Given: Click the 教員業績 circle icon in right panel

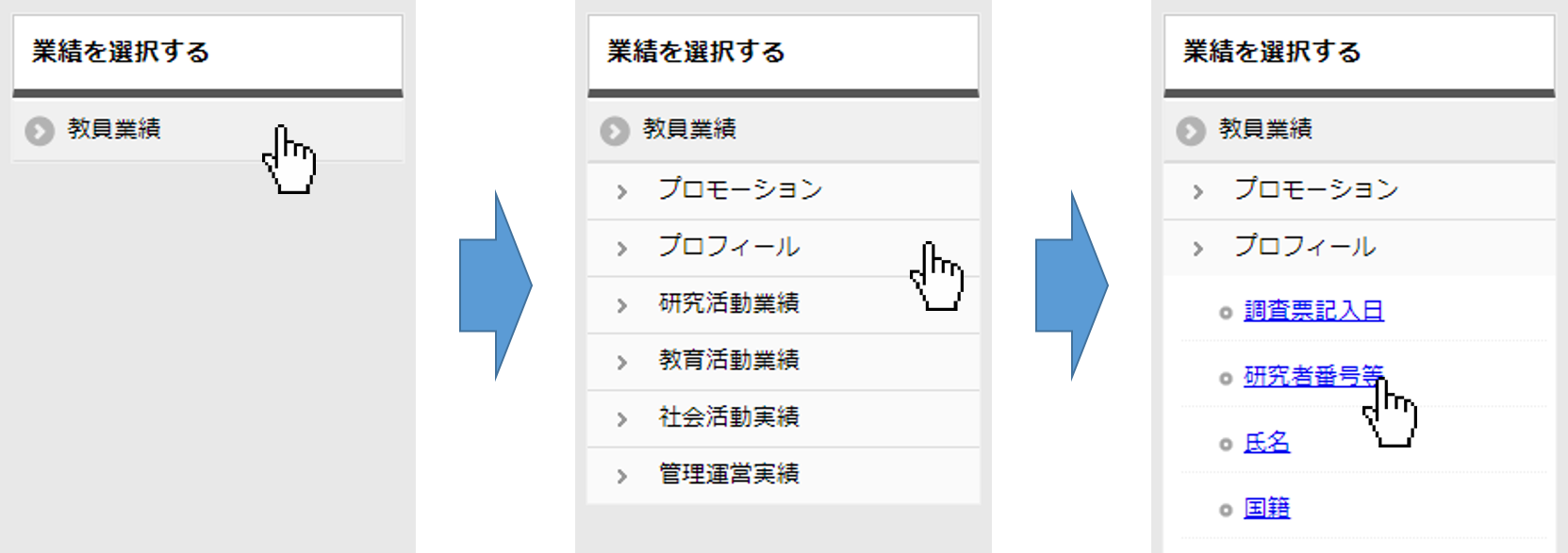Looking at the screenshot, I should 1191,130.
